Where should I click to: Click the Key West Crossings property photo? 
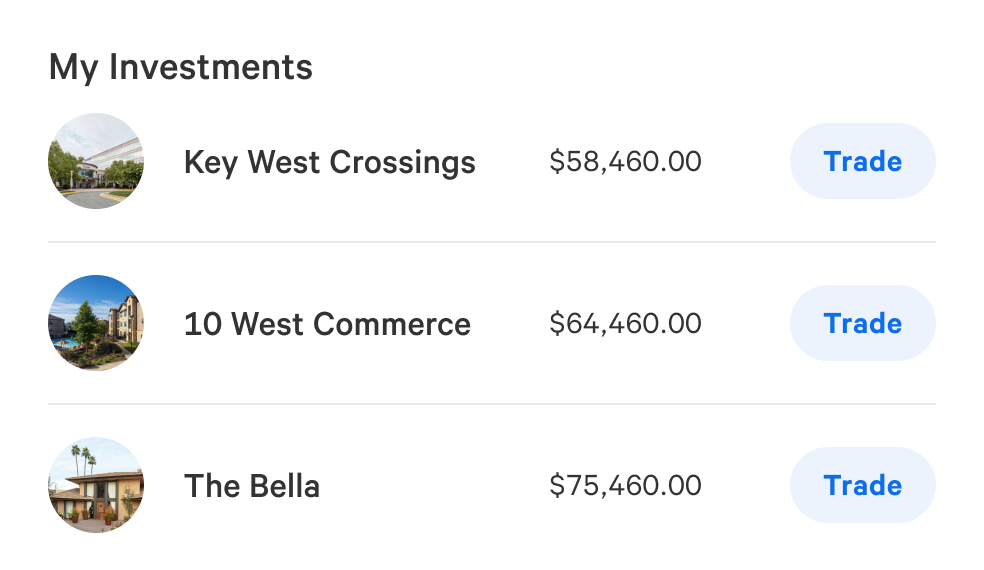pyautogui.click(x=96, y=161)
